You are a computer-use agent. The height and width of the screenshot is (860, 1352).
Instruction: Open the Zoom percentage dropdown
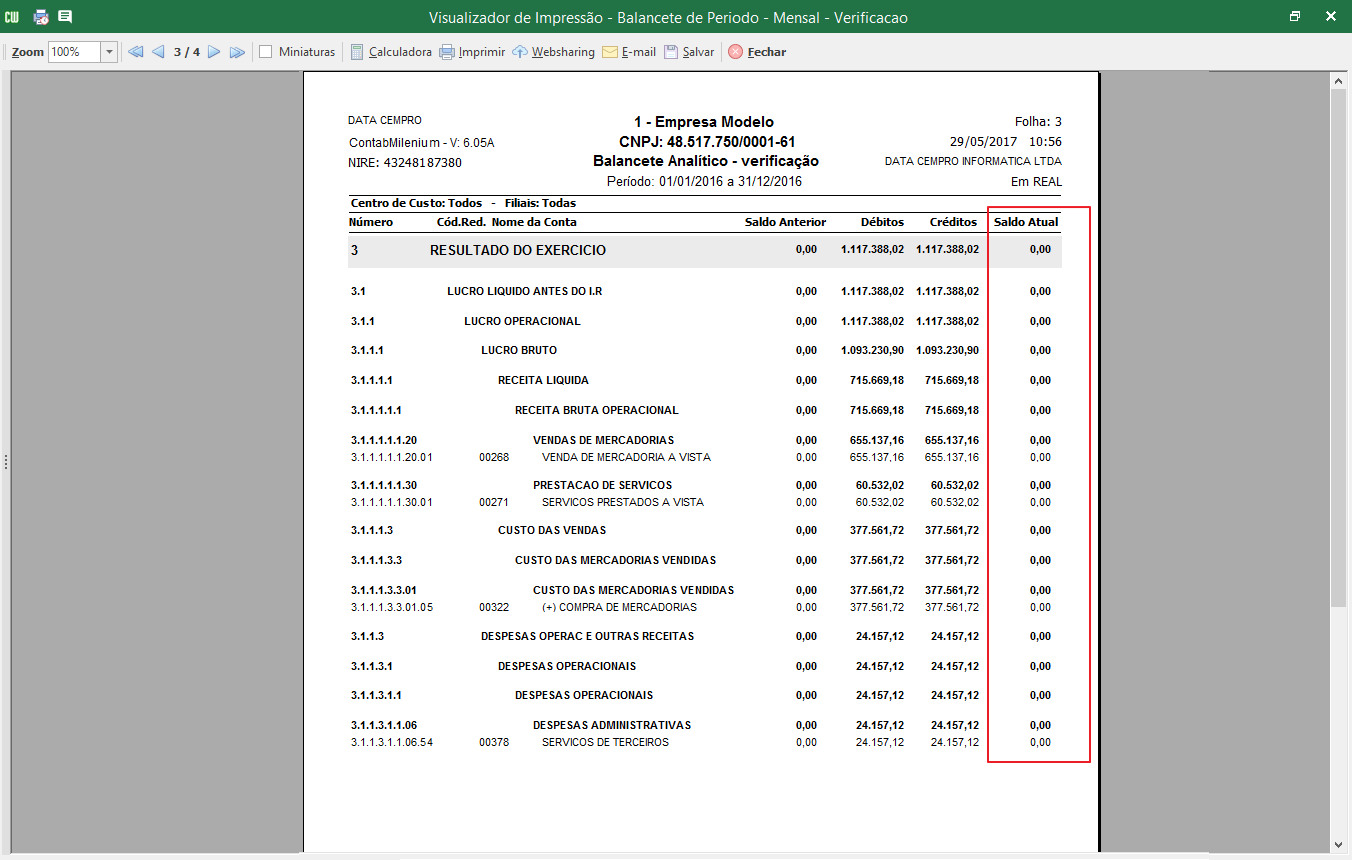[109, 52]
